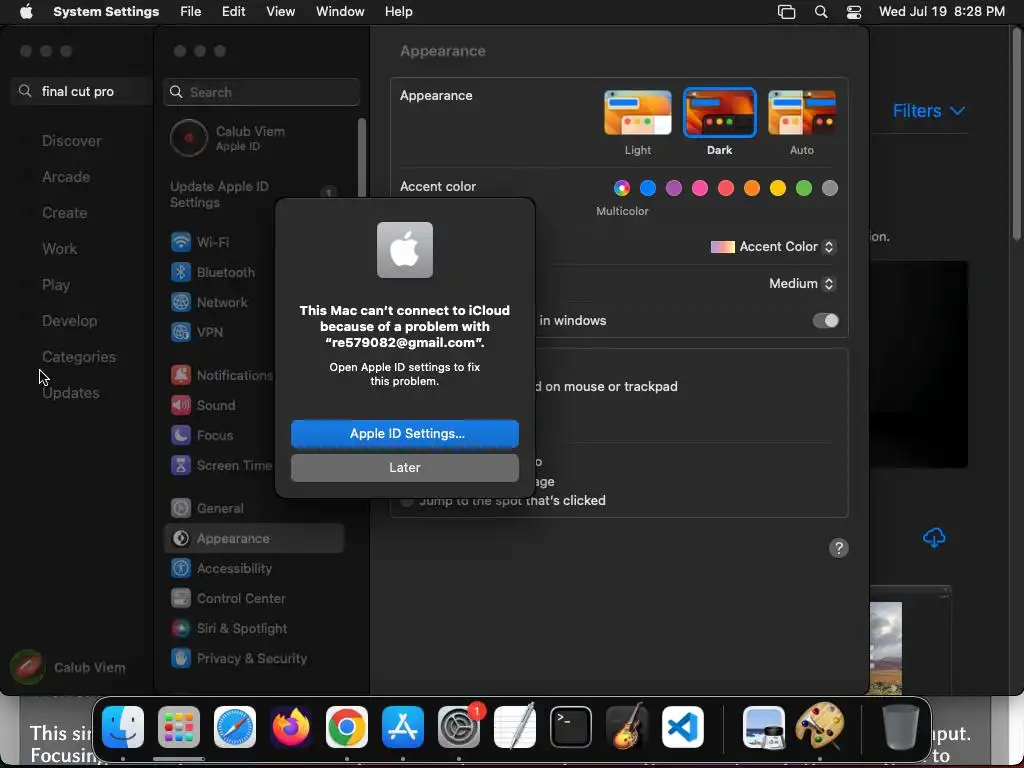Viewport: 1024px width, 768px height.
Task: Open the Edit menu
Action: click(x=233, y=12)
